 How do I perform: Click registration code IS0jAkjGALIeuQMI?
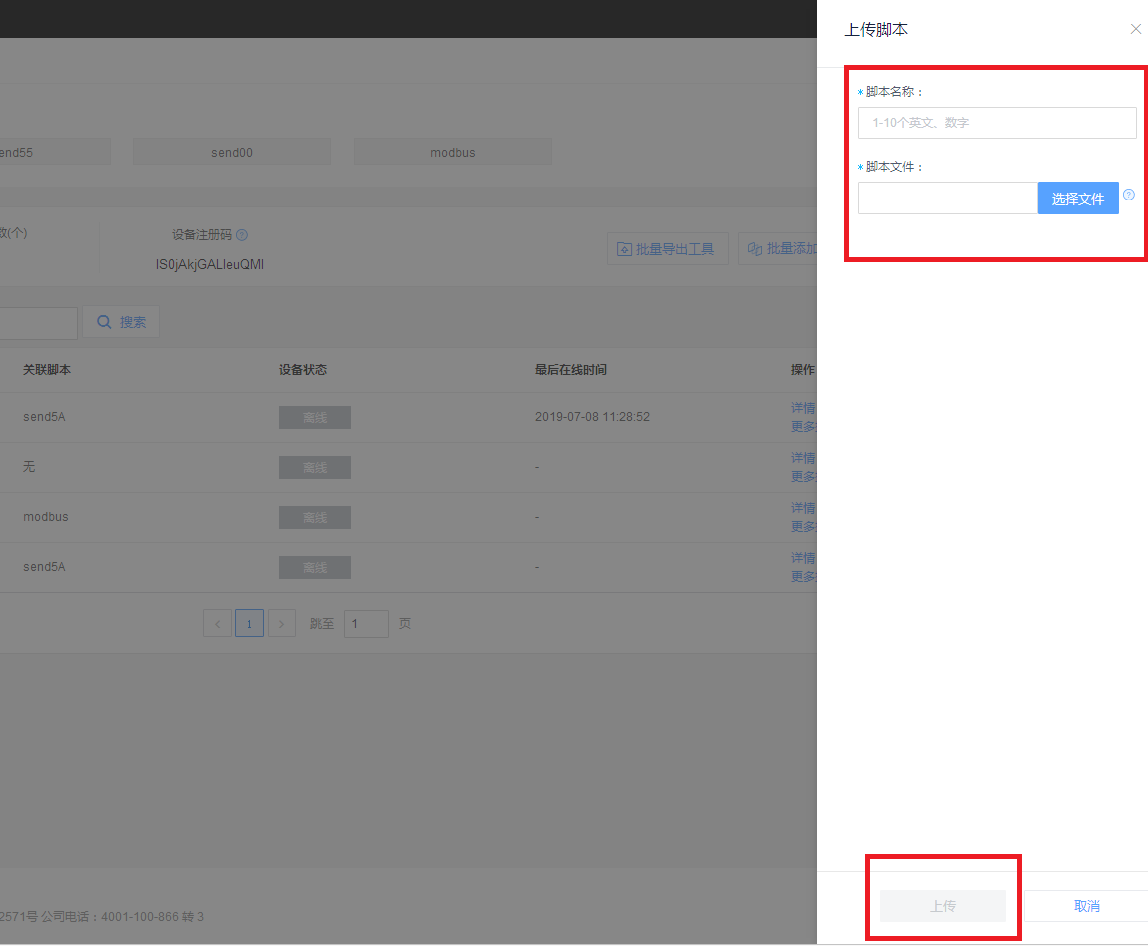[x=210, y=264]
